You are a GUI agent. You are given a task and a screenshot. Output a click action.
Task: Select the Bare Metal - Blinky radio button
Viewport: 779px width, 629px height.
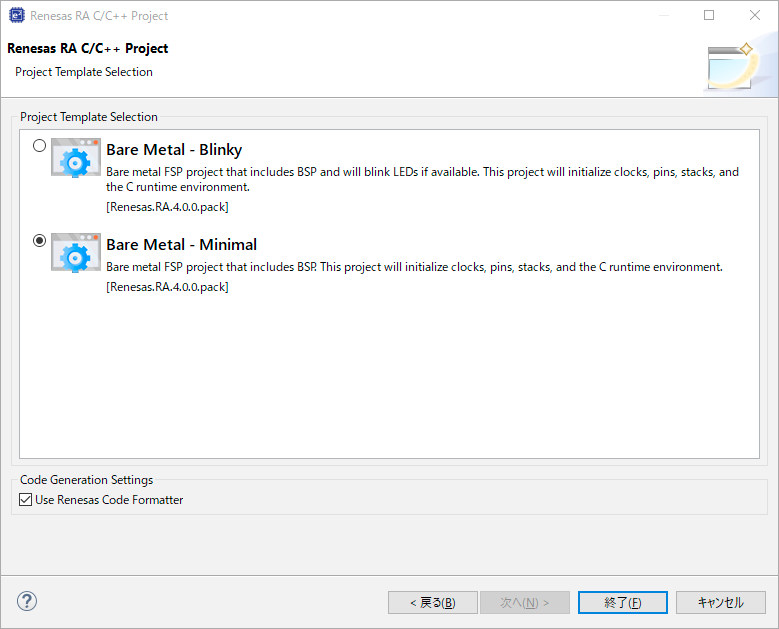(x=40, y=146)
